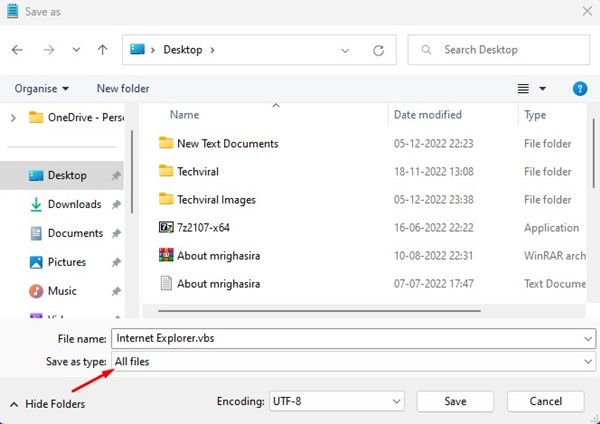
Task: Click the Save button
Action: (455, 401)
